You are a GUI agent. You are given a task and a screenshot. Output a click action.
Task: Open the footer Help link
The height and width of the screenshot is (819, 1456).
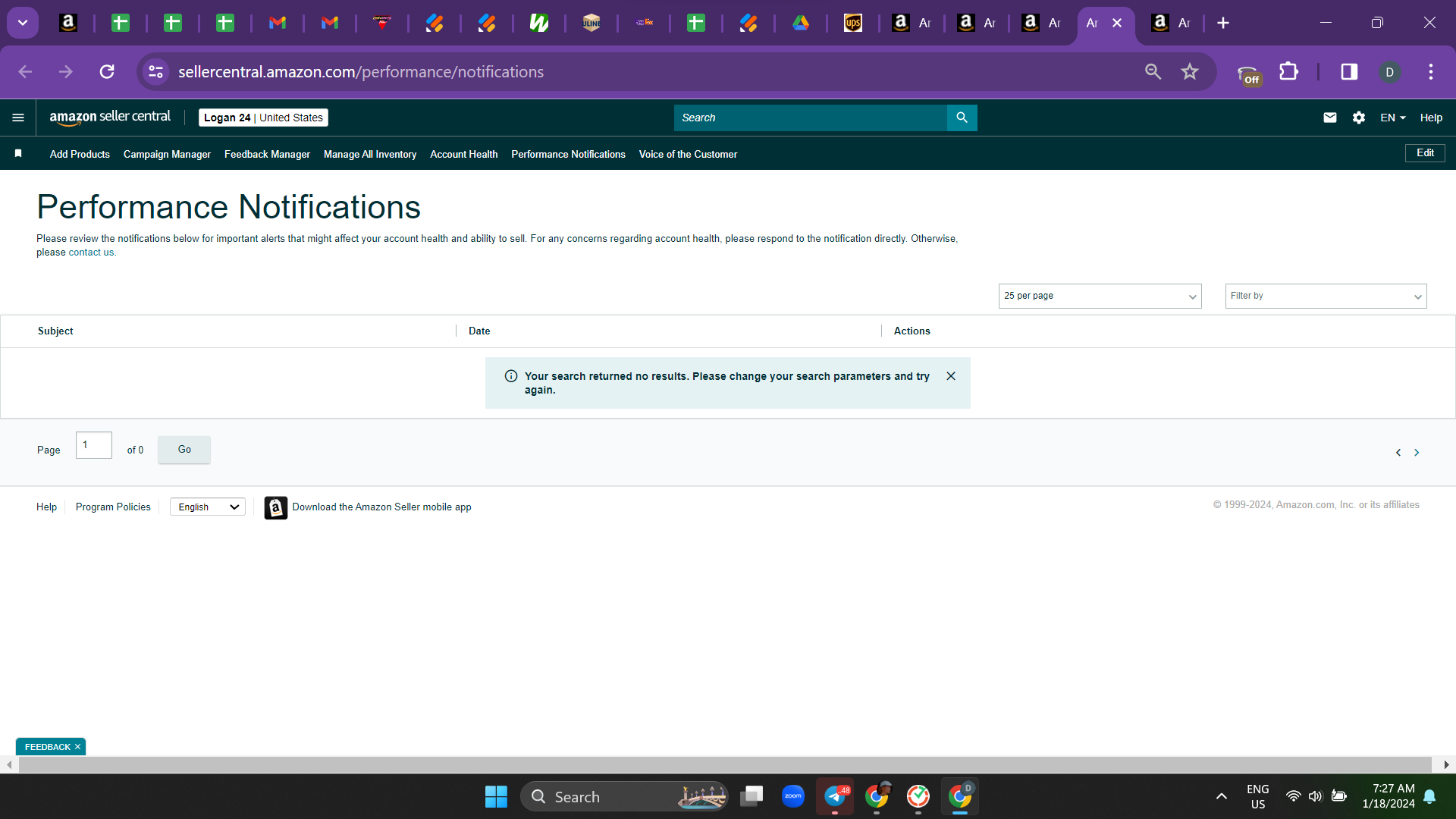click(46, 507)
